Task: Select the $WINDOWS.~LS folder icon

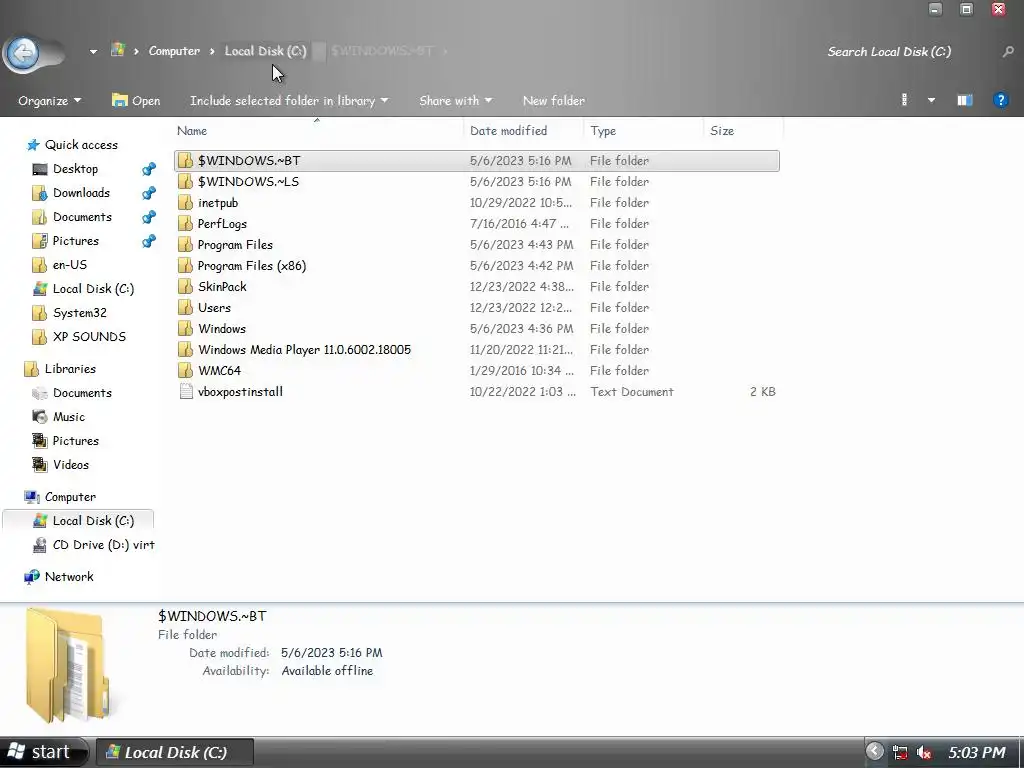Action: click(x=186, y=182)
